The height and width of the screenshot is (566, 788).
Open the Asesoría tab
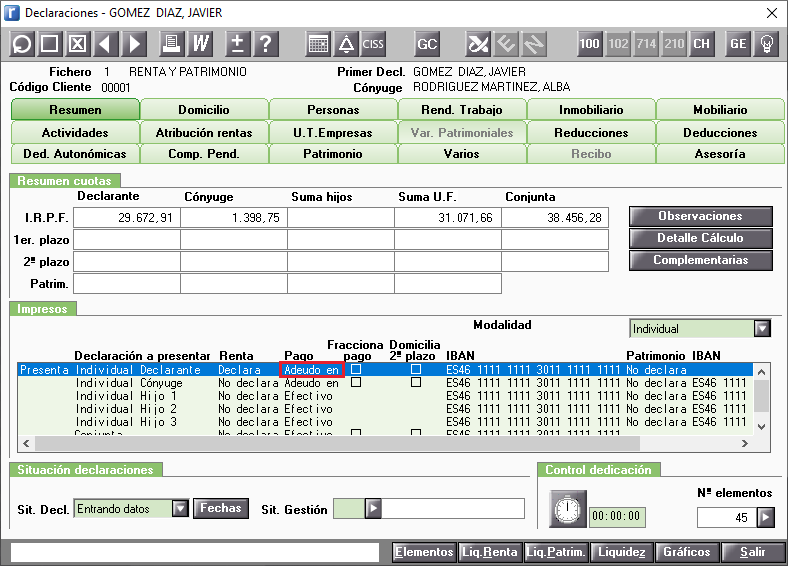point(720,154)
